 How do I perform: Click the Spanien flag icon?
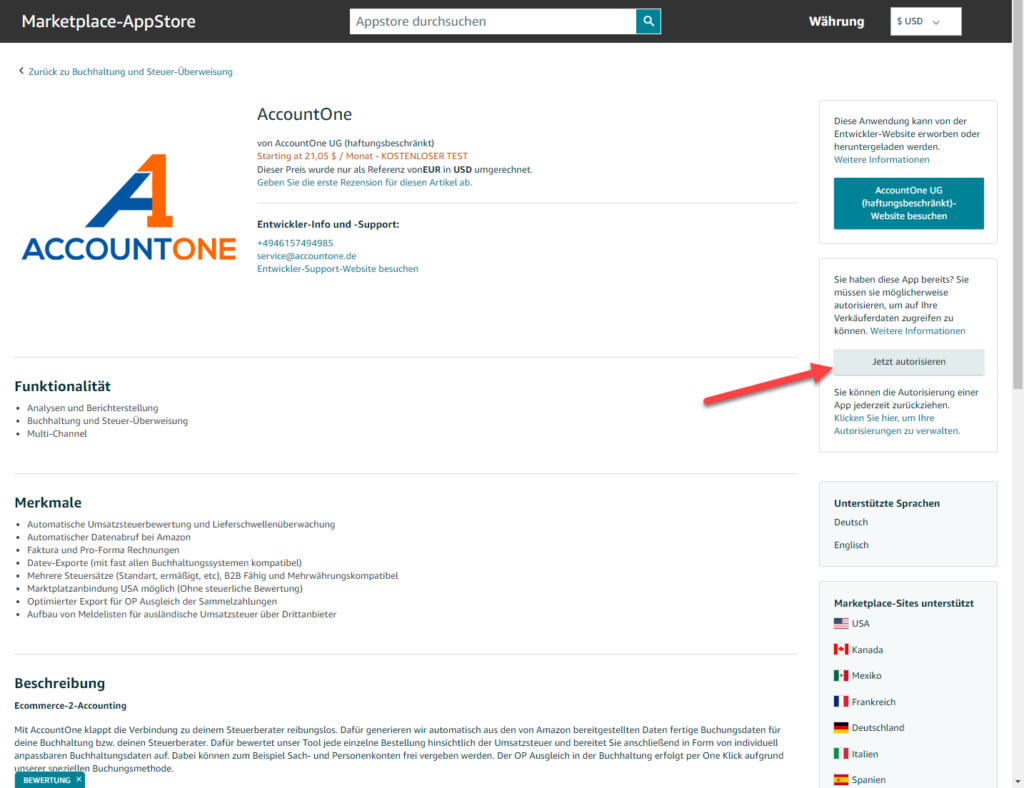(841, 780)
